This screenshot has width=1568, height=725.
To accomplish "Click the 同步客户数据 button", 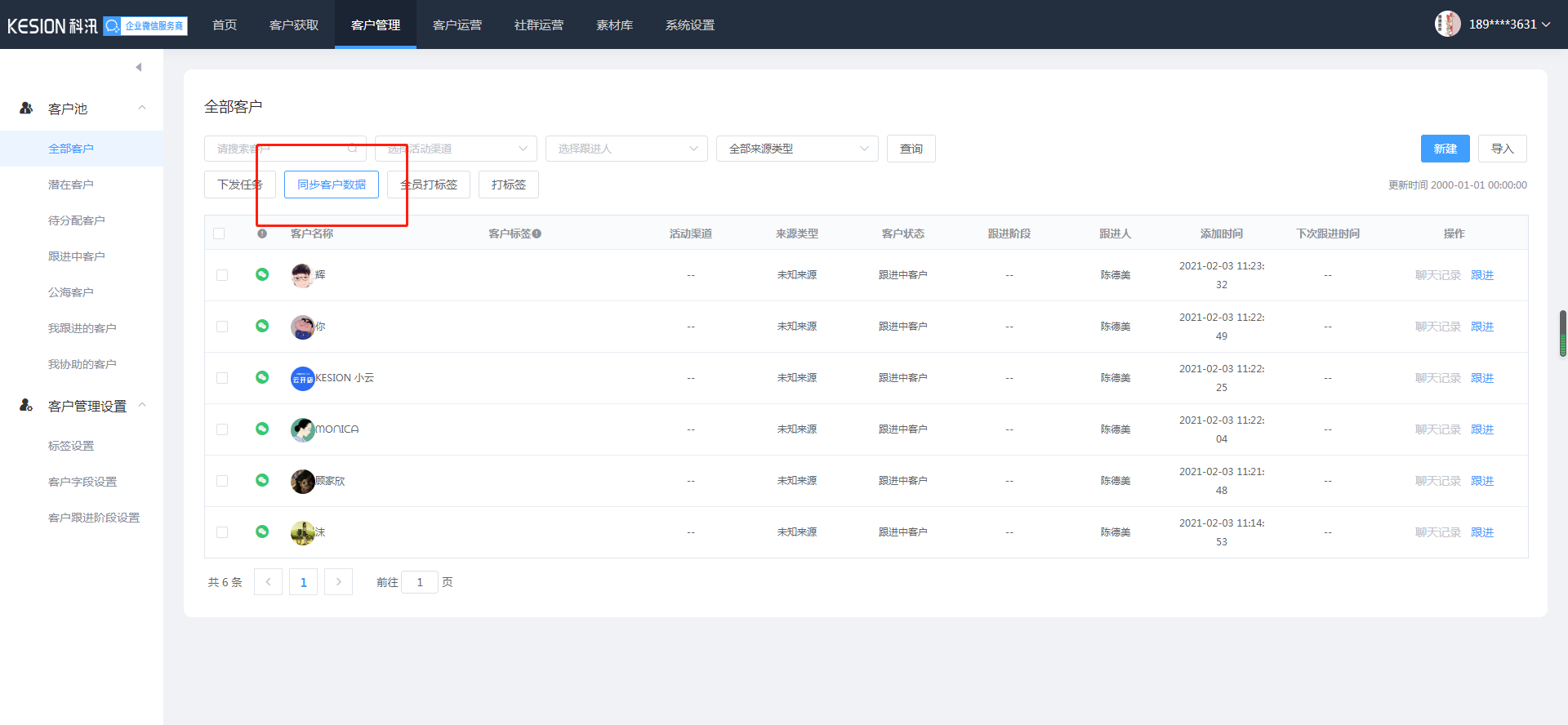I will 332,185.
